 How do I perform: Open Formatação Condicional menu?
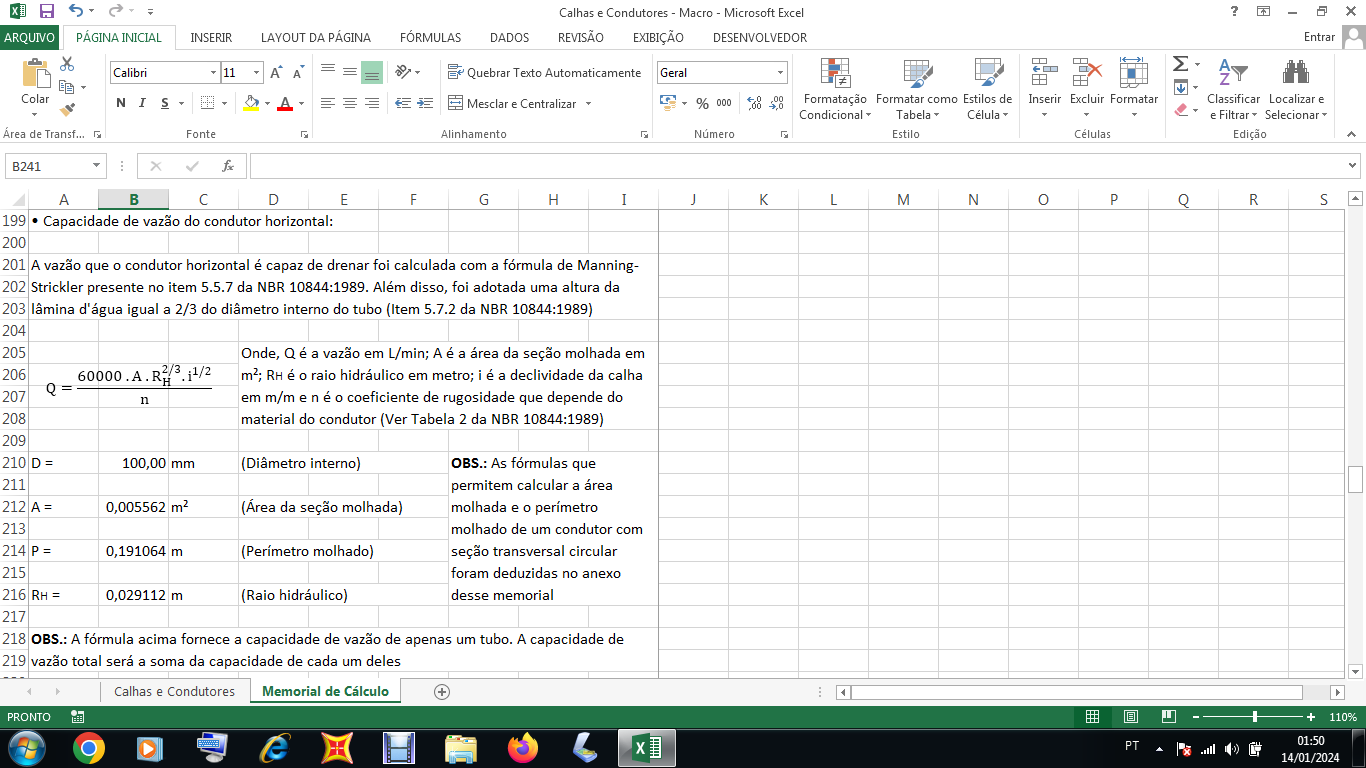835,90
